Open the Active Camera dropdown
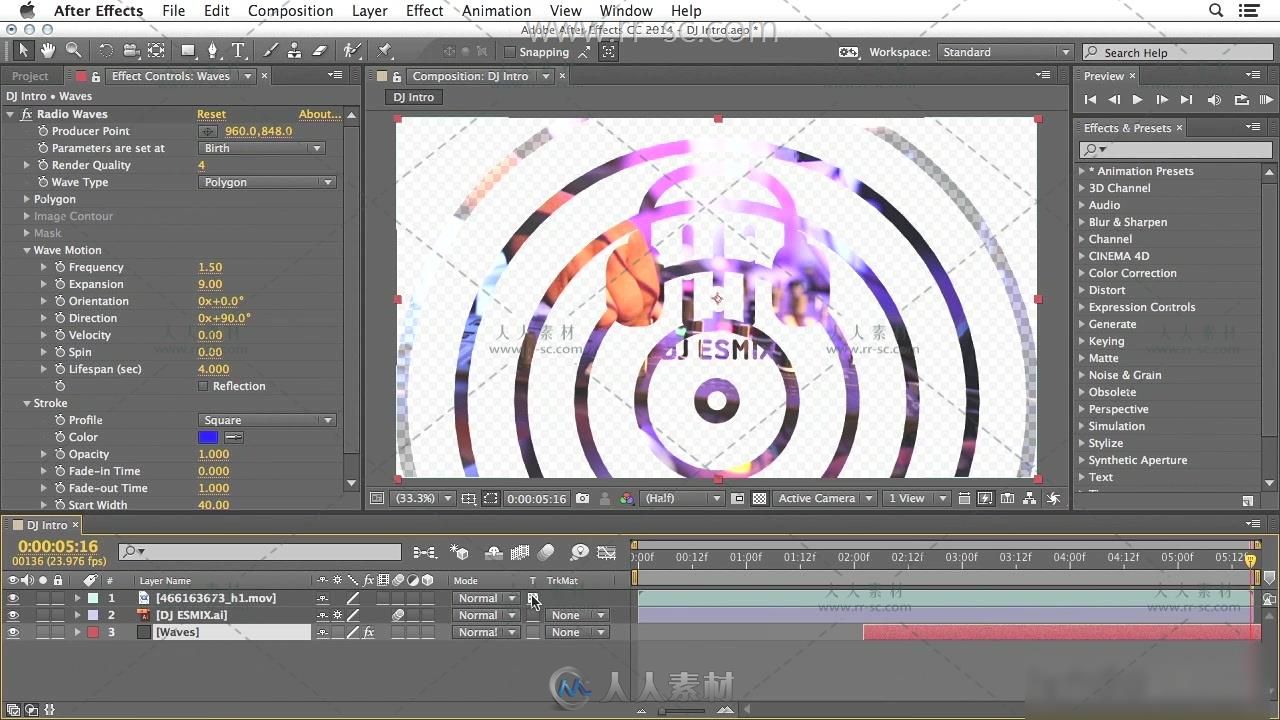 coord(826,498)
